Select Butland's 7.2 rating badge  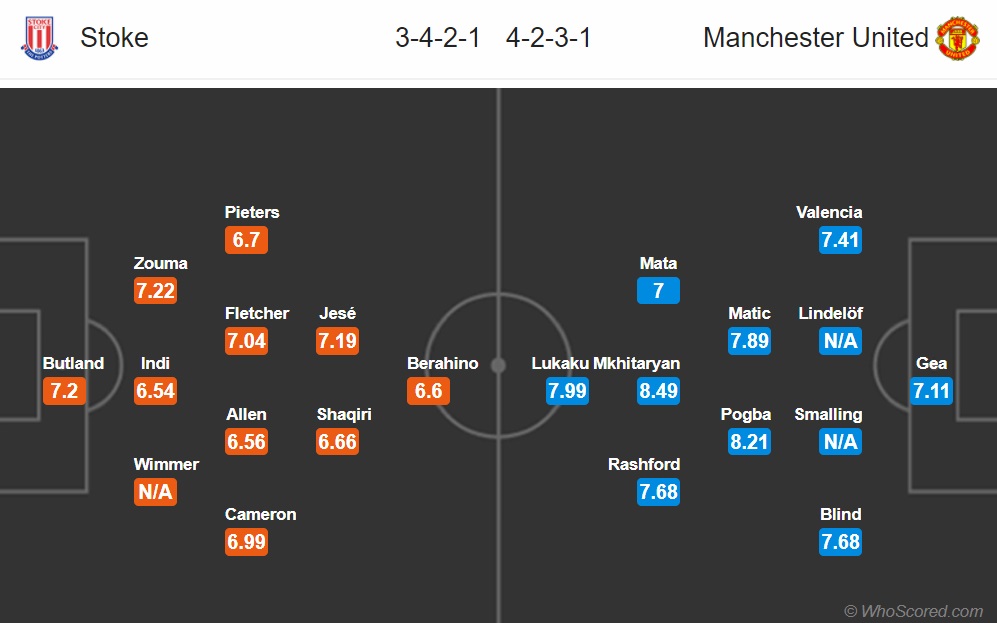(x=64, y=390)
